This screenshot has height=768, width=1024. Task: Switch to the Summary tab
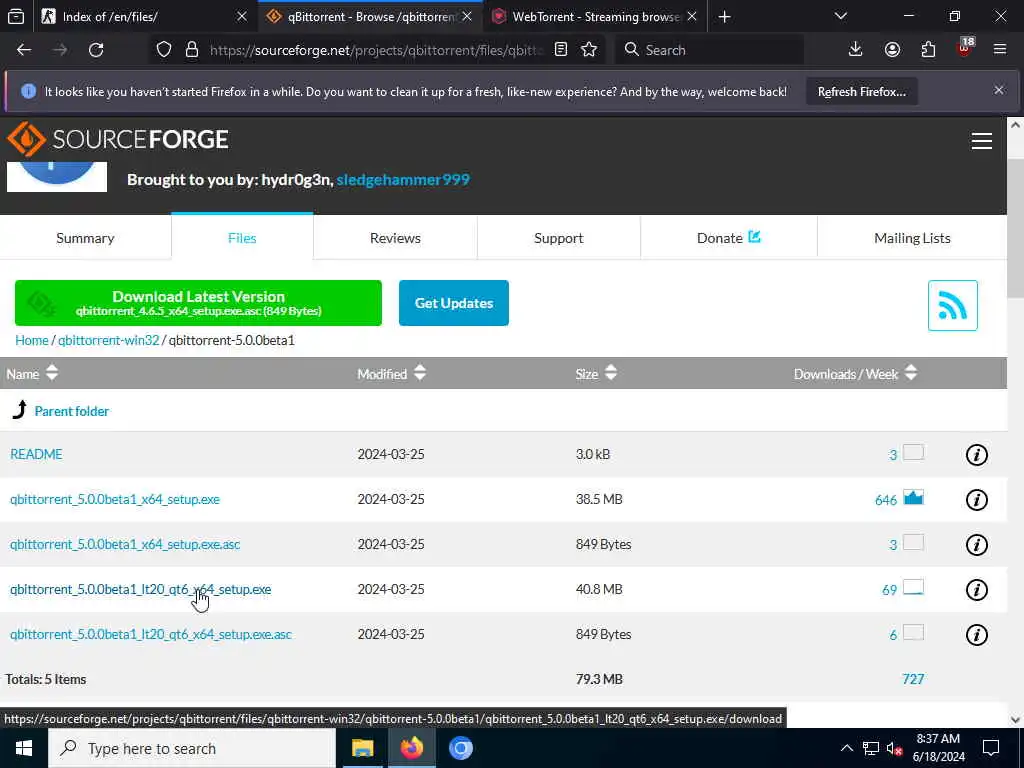86,238
